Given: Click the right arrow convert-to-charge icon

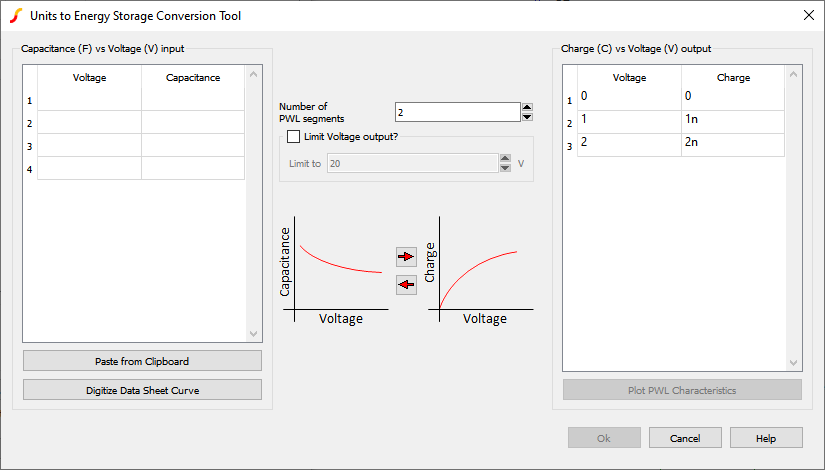Looking at the screenshot, I should (x=406, y=257).
